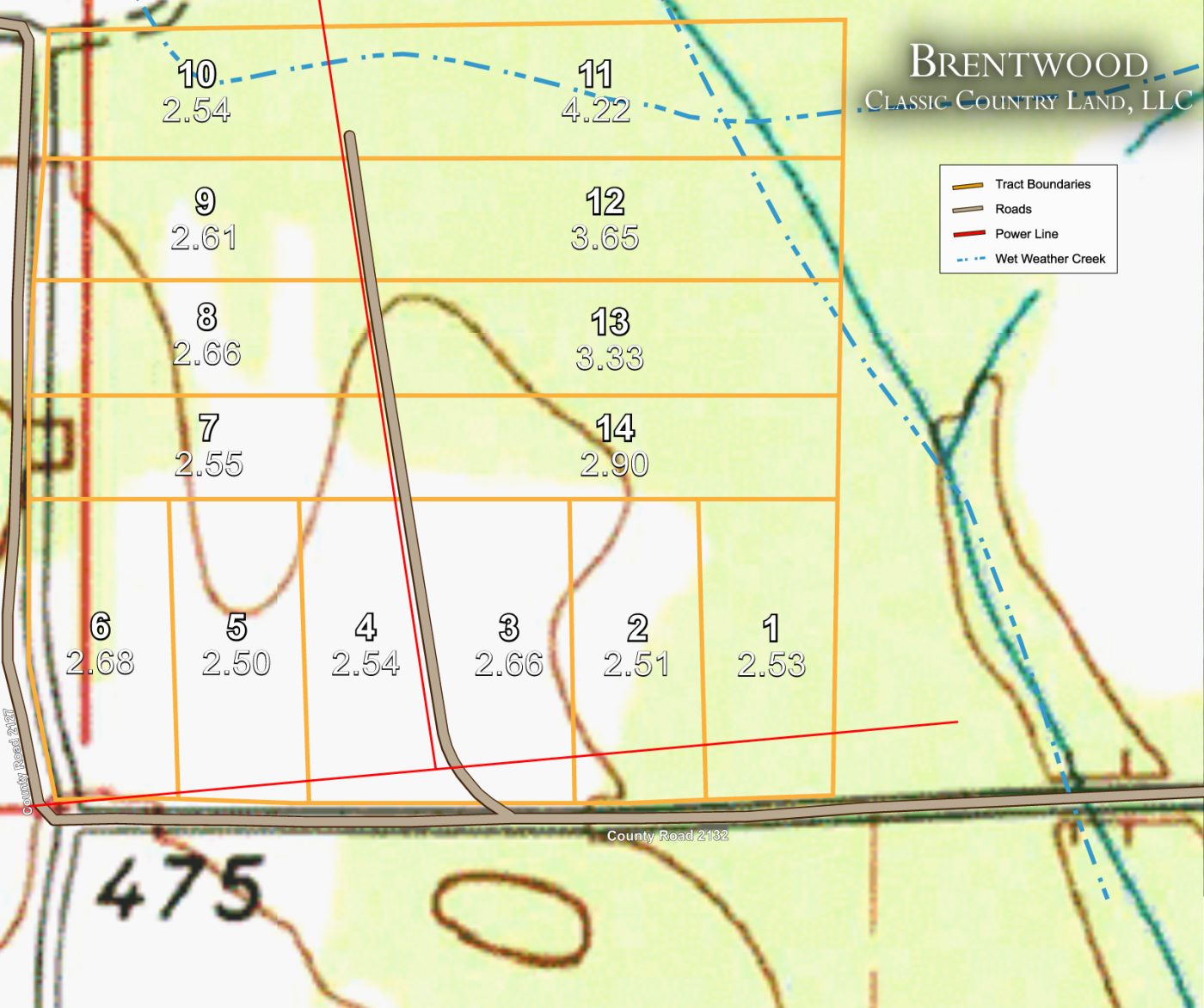
Task: Click tract number 1 label
Action: click(771, 629)
